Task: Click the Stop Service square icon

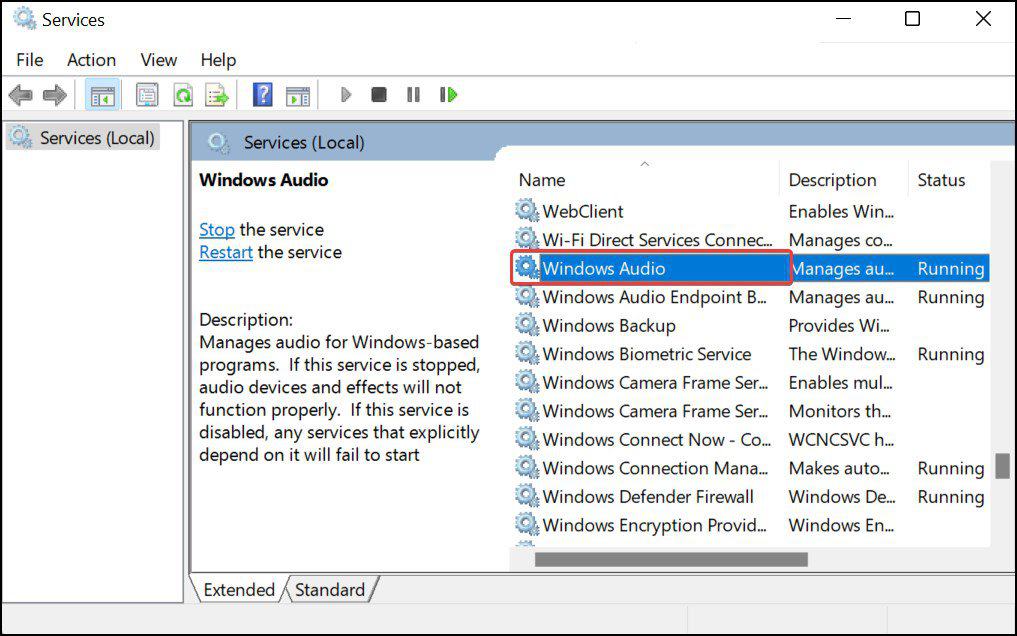Action: pos(379,95)
